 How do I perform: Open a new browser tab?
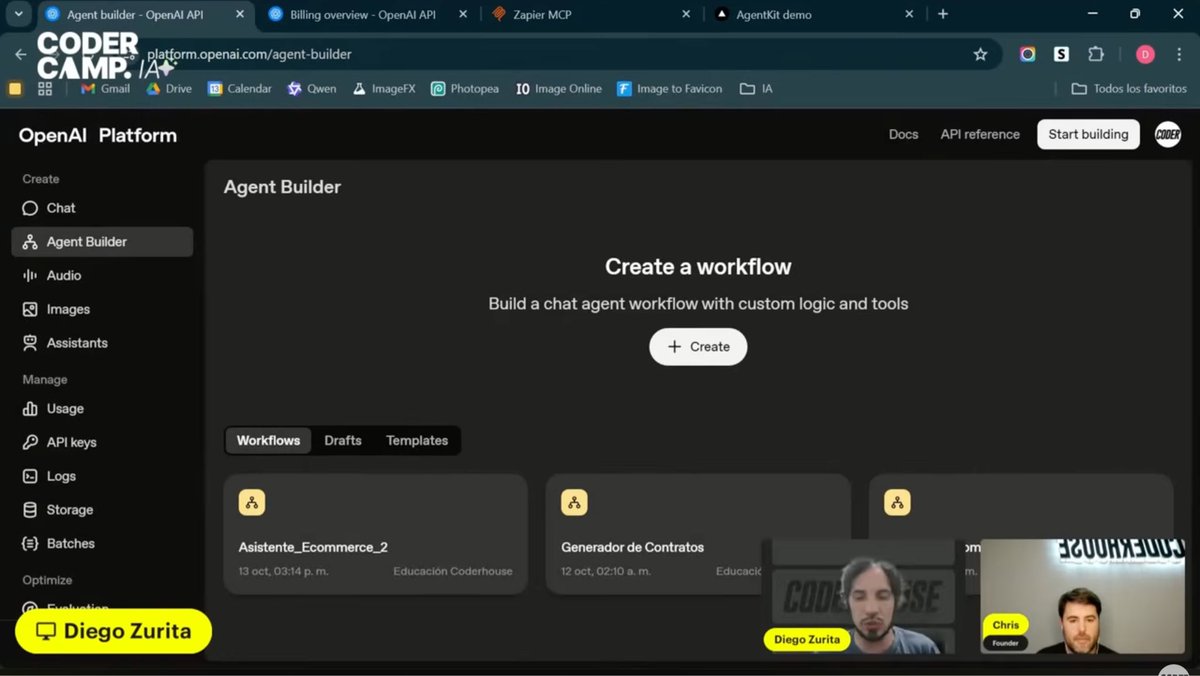943,14
